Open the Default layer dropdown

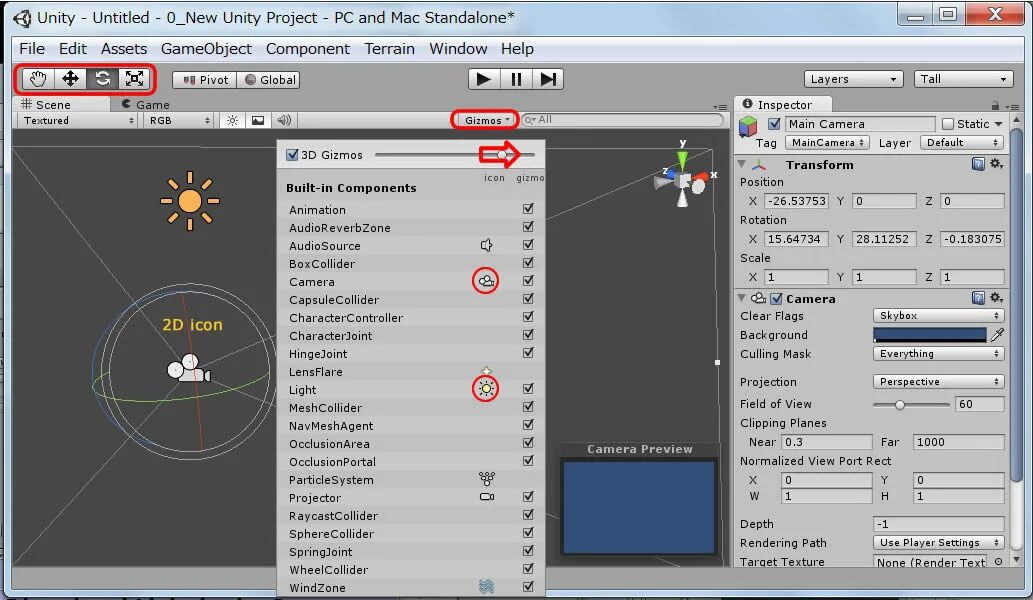(x=962, y=142)
